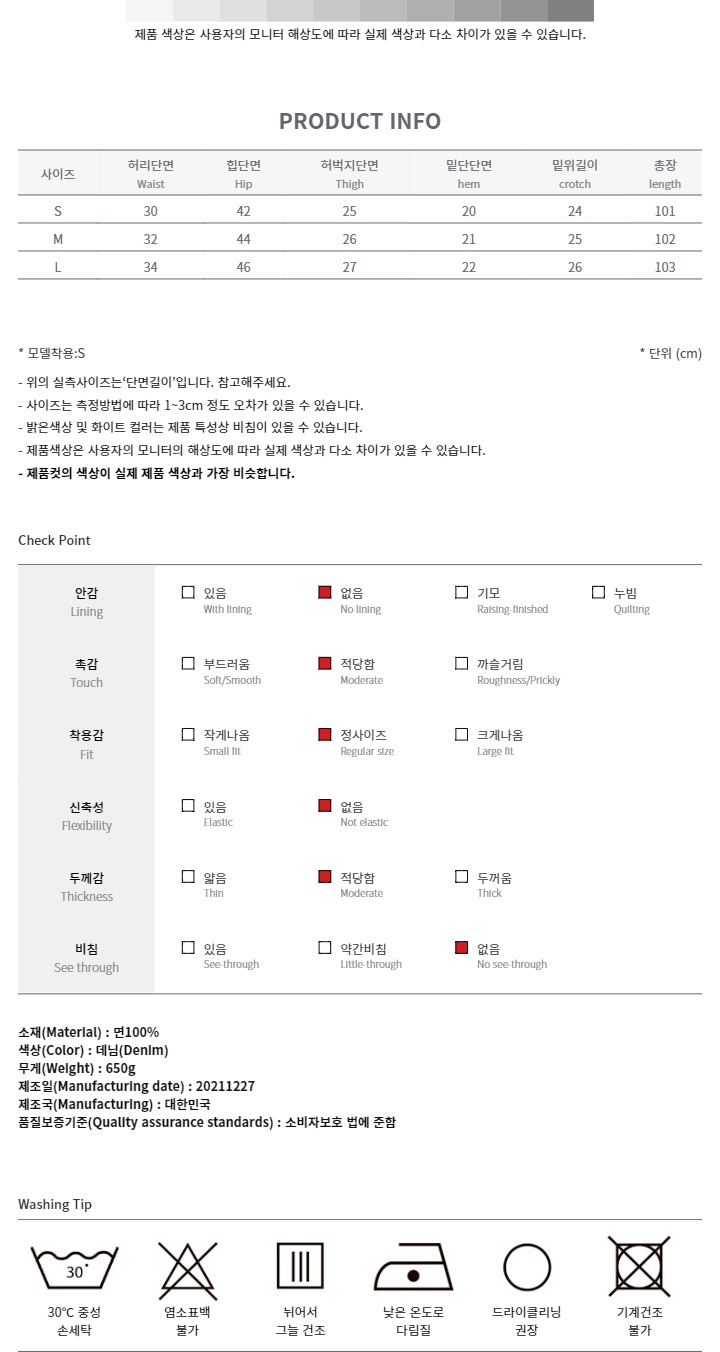
Task: Click the low temperature ironing icon
Action: (413, 1269)
